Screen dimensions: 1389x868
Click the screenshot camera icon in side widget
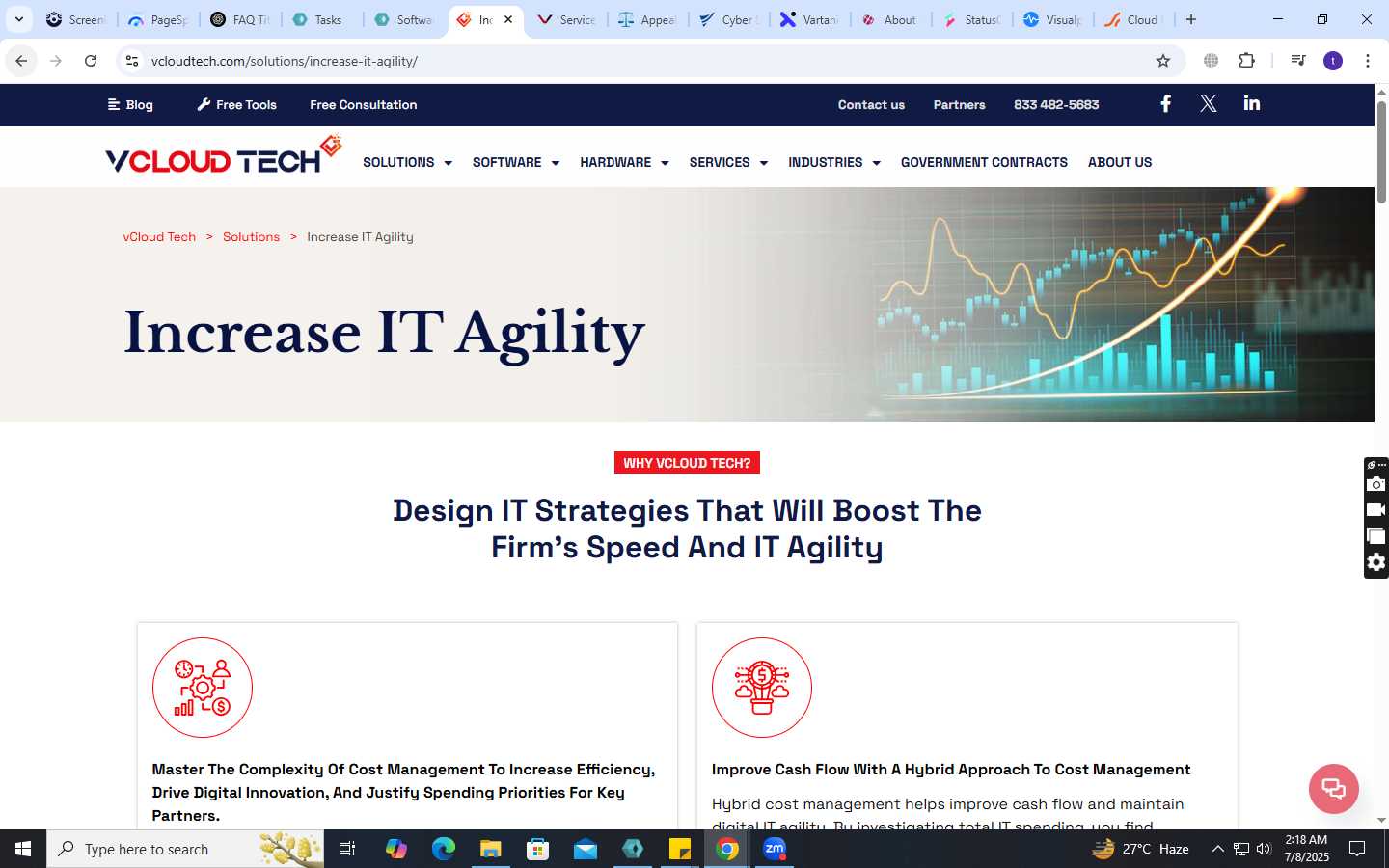pyautogui.click(x=1376, y=484)
